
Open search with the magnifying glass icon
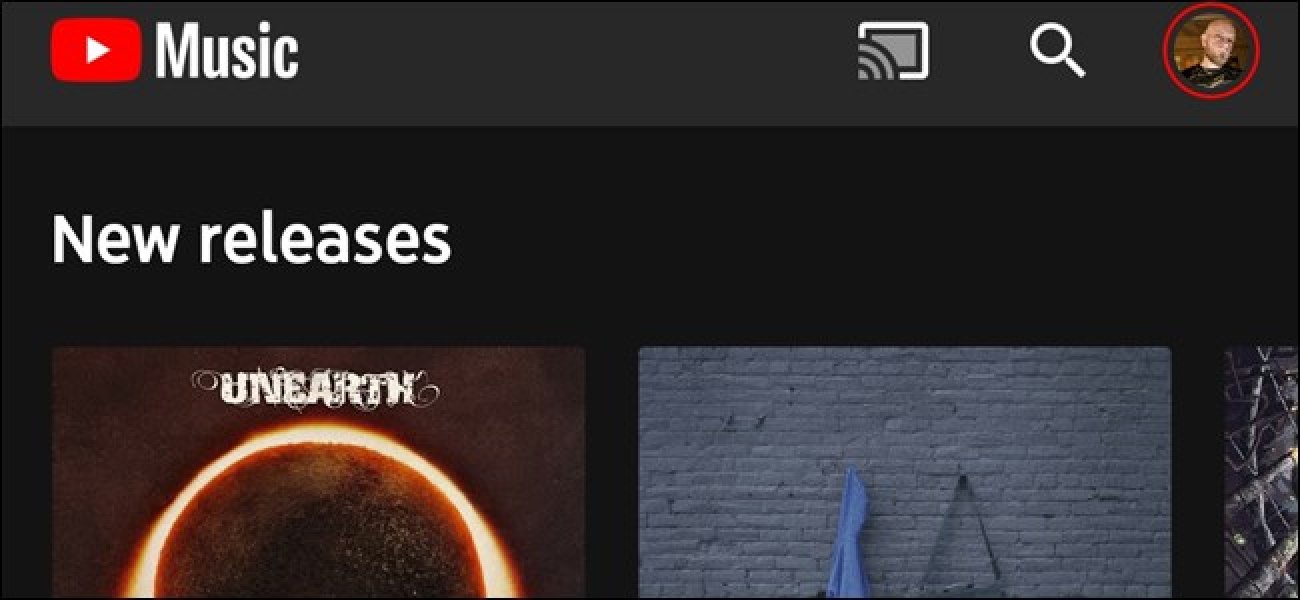coord(1058,50)
